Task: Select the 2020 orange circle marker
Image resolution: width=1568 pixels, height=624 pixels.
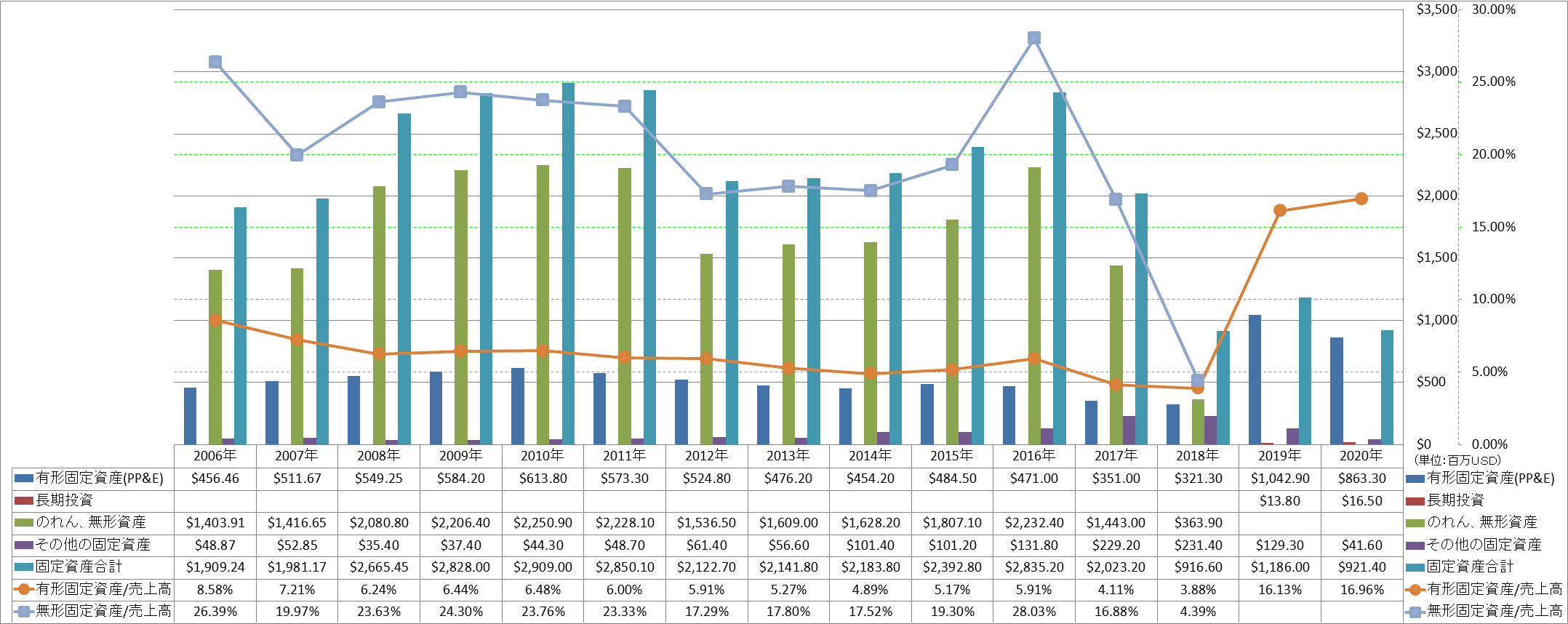Action: pyautogui.click(x=1361, y=199)
